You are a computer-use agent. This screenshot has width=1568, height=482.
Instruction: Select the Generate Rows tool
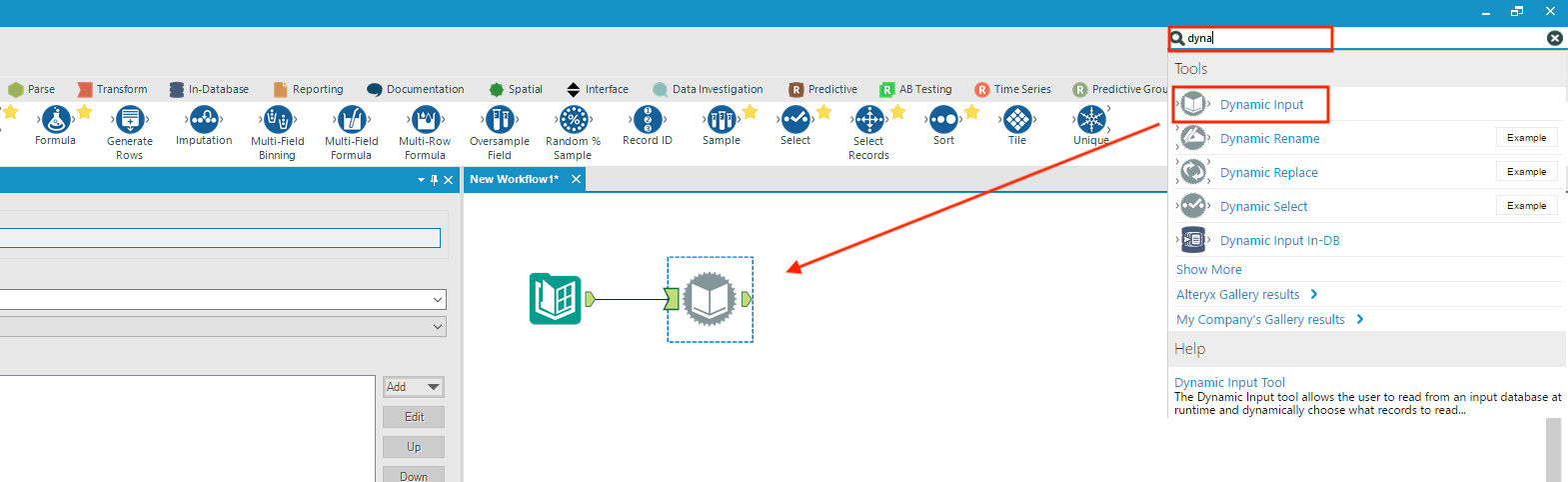[x=130, y=120]
